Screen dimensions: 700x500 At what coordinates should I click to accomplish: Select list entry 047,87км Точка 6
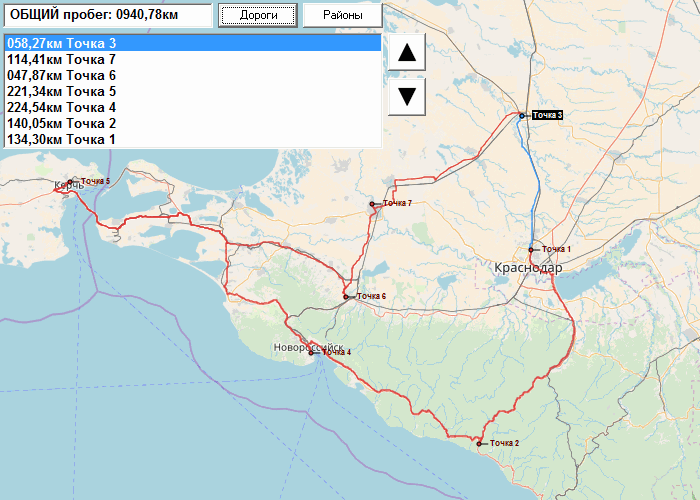click(x=193, y=75)
